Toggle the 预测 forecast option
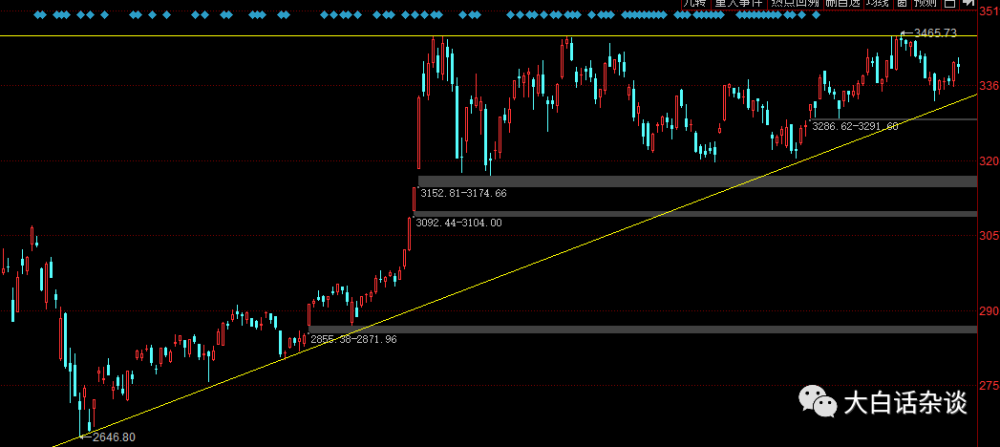 click(925, 3)
